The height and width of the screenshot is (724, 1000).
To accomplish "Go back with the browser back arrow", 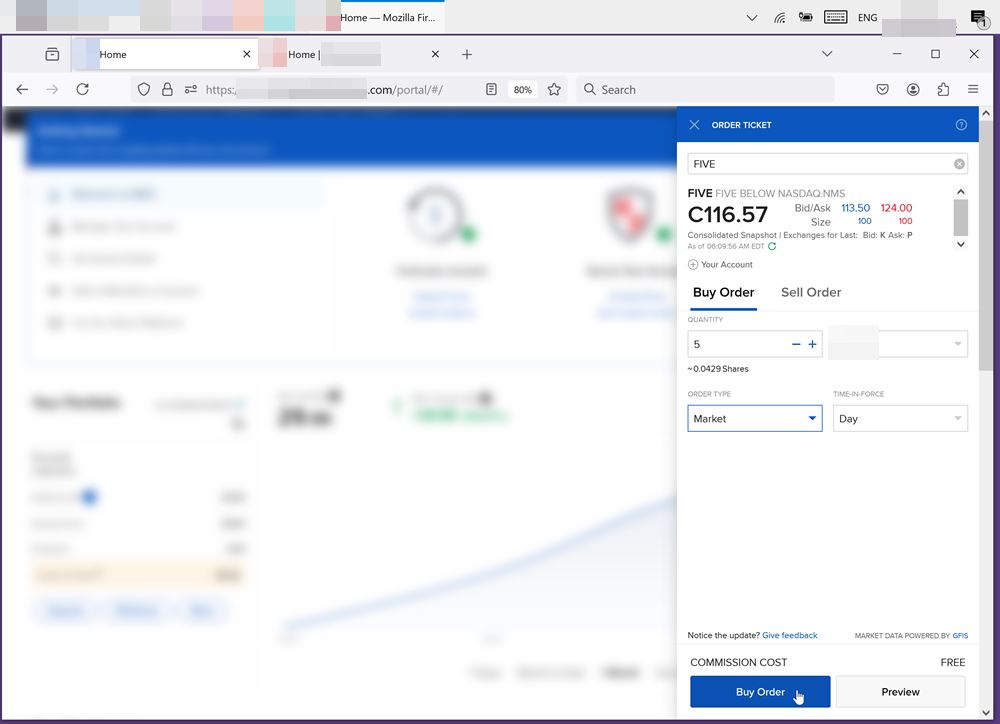I will pyautogui.click(x=22, y=89).
